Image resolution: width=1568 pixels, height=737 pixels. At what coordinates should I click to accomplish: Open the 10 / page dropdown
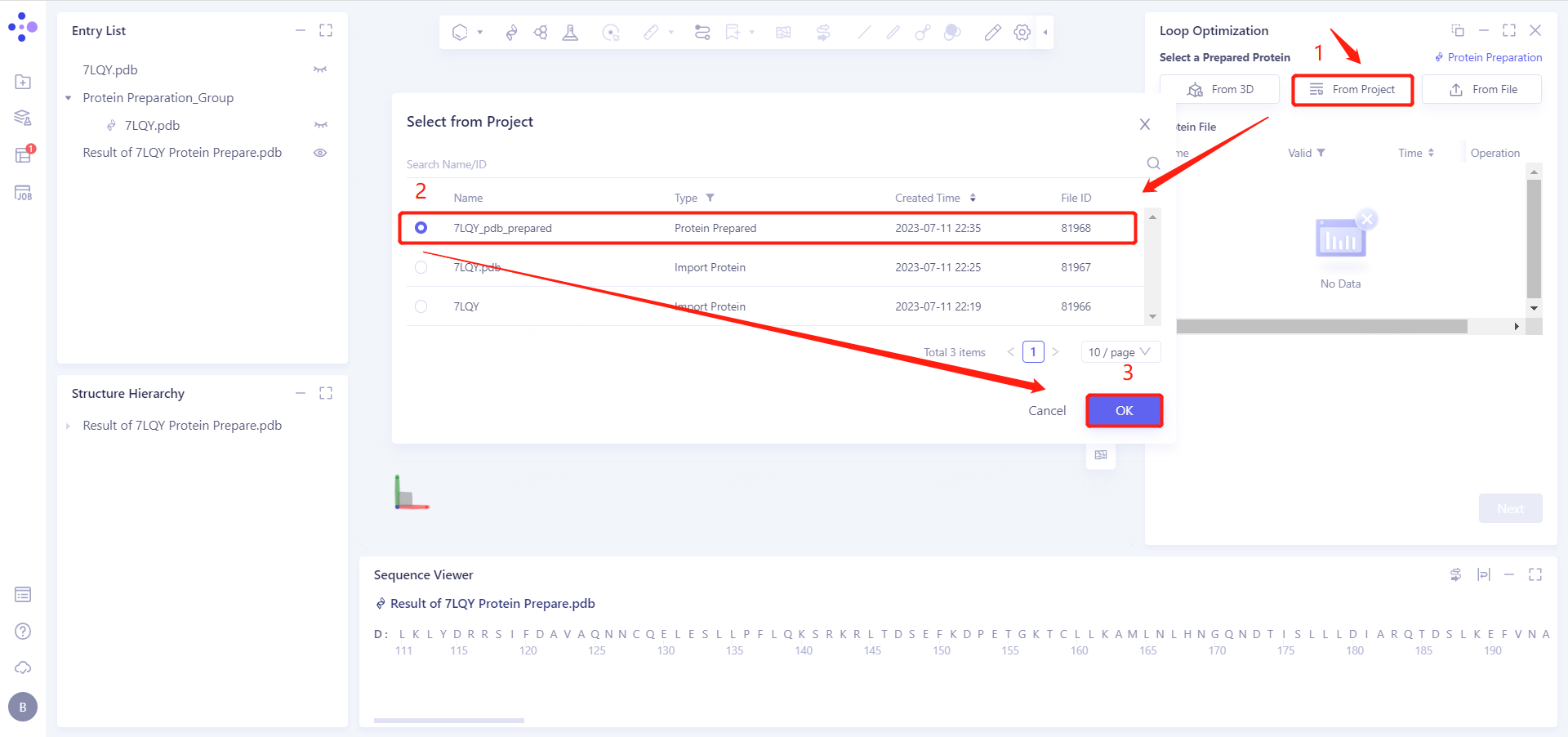[1120, 352]
